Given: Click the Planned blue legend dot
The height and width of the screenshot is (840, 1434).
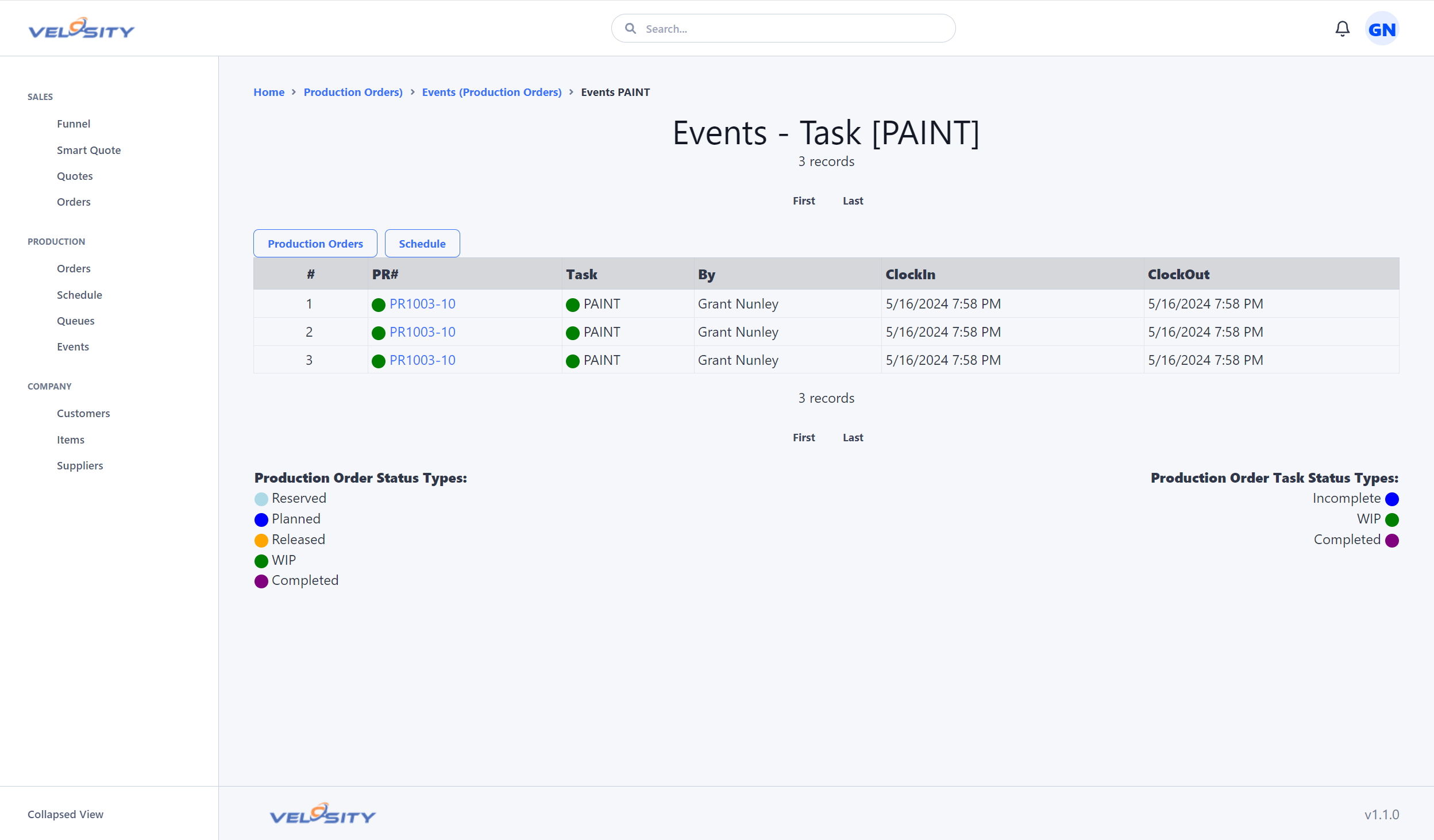Looking at the screenshot, I should tap(261, 519).
